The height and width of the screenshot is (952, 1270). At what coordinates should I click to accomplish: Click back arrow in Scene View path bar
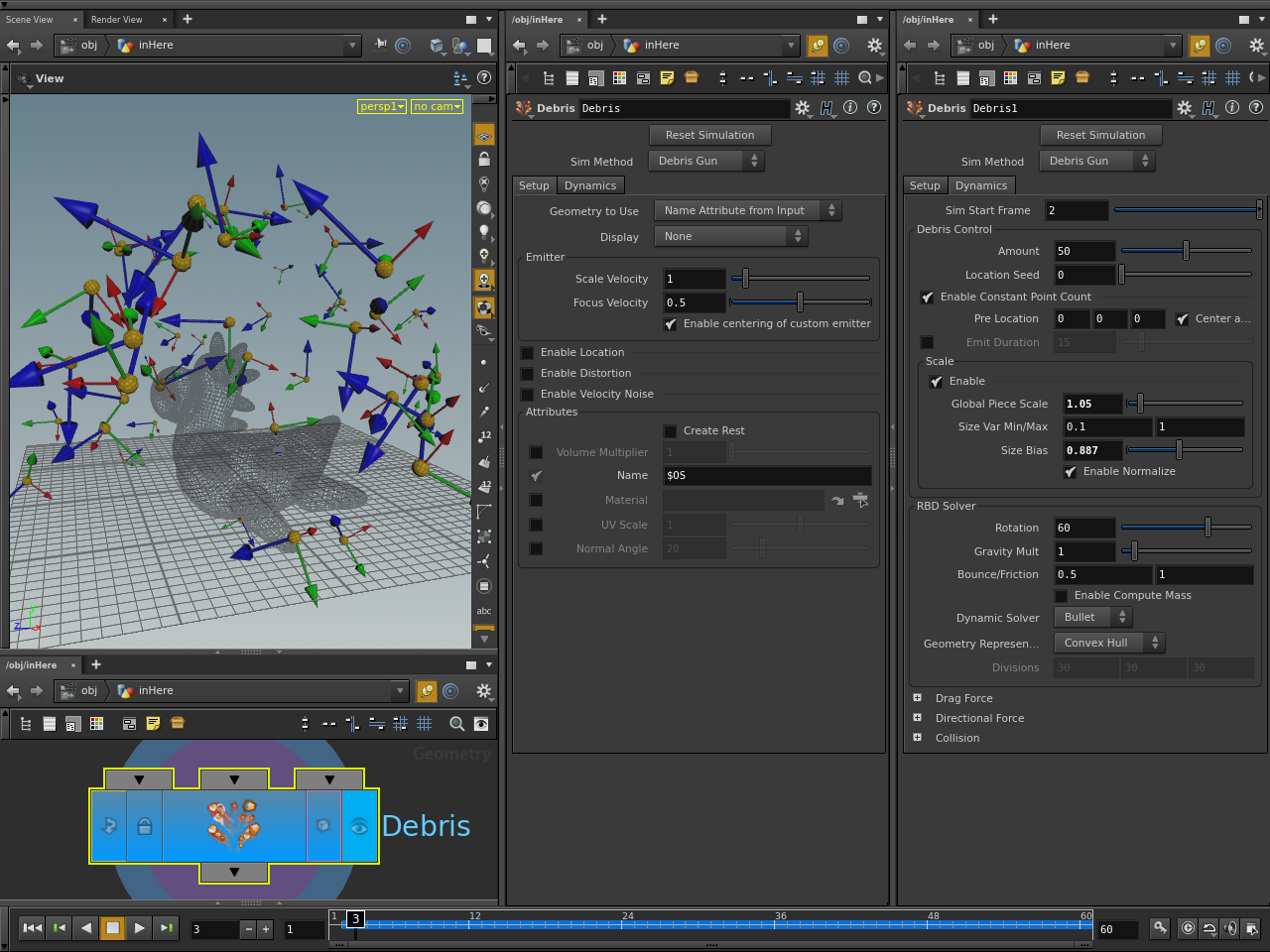[13, 45]
